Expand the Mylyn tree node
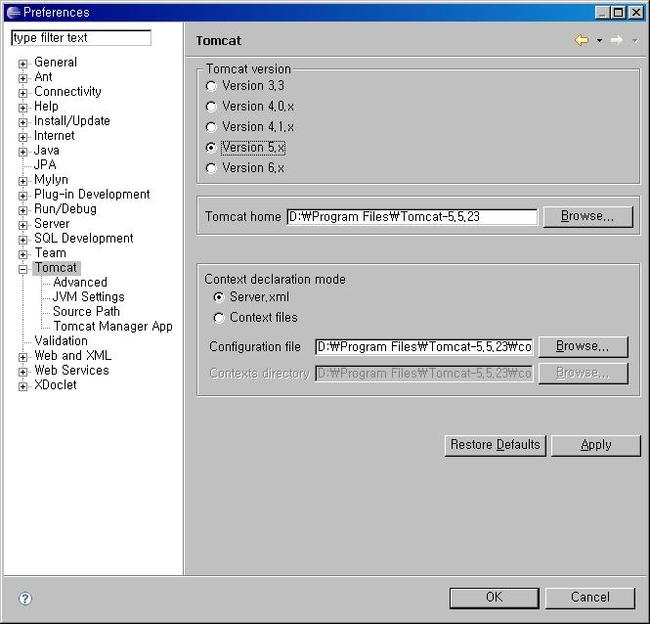 [x=23, y=181]
